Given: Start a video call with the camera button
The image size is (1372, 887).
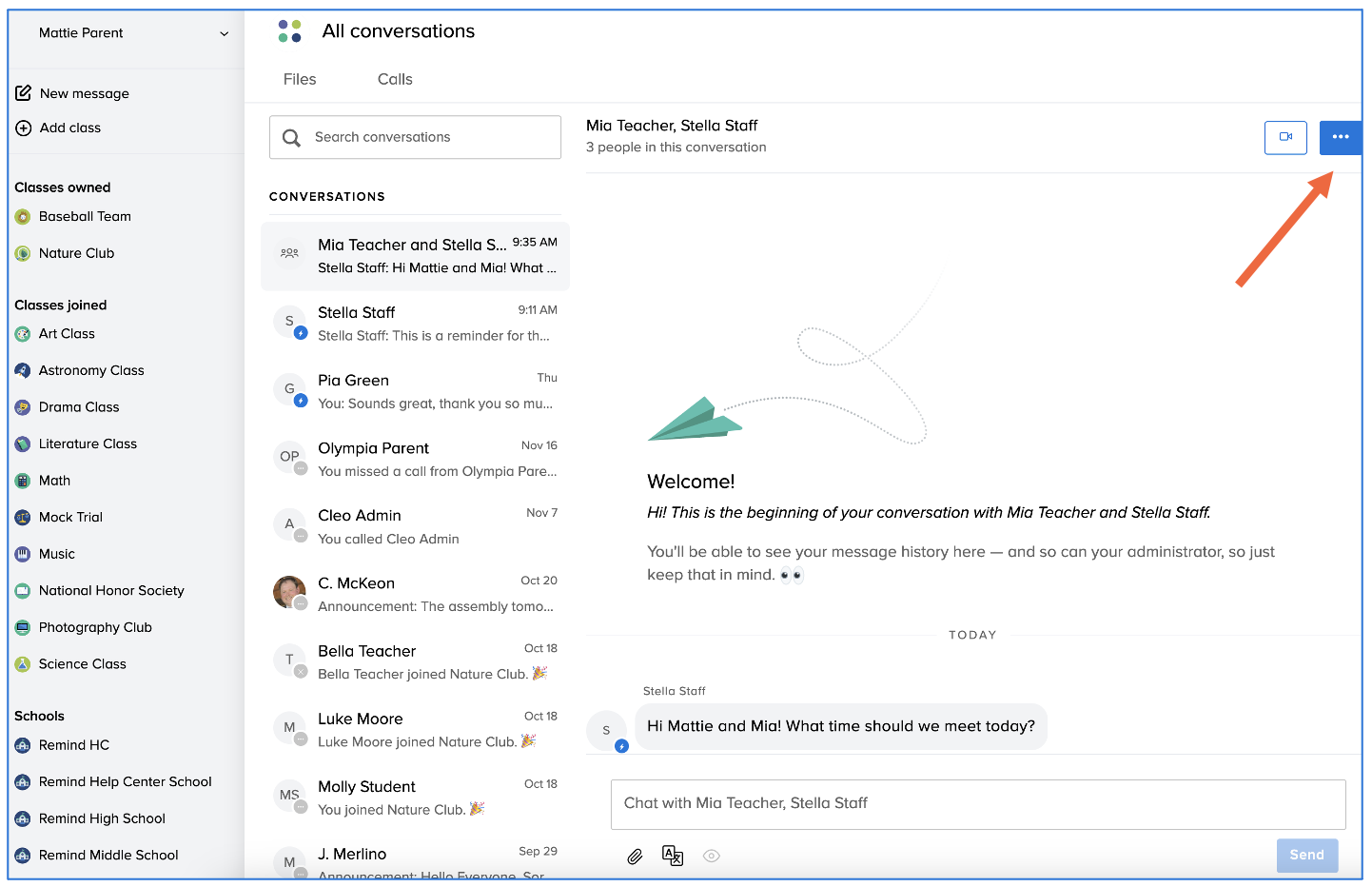Looking at the screenshot, I should click(1285, 137).
